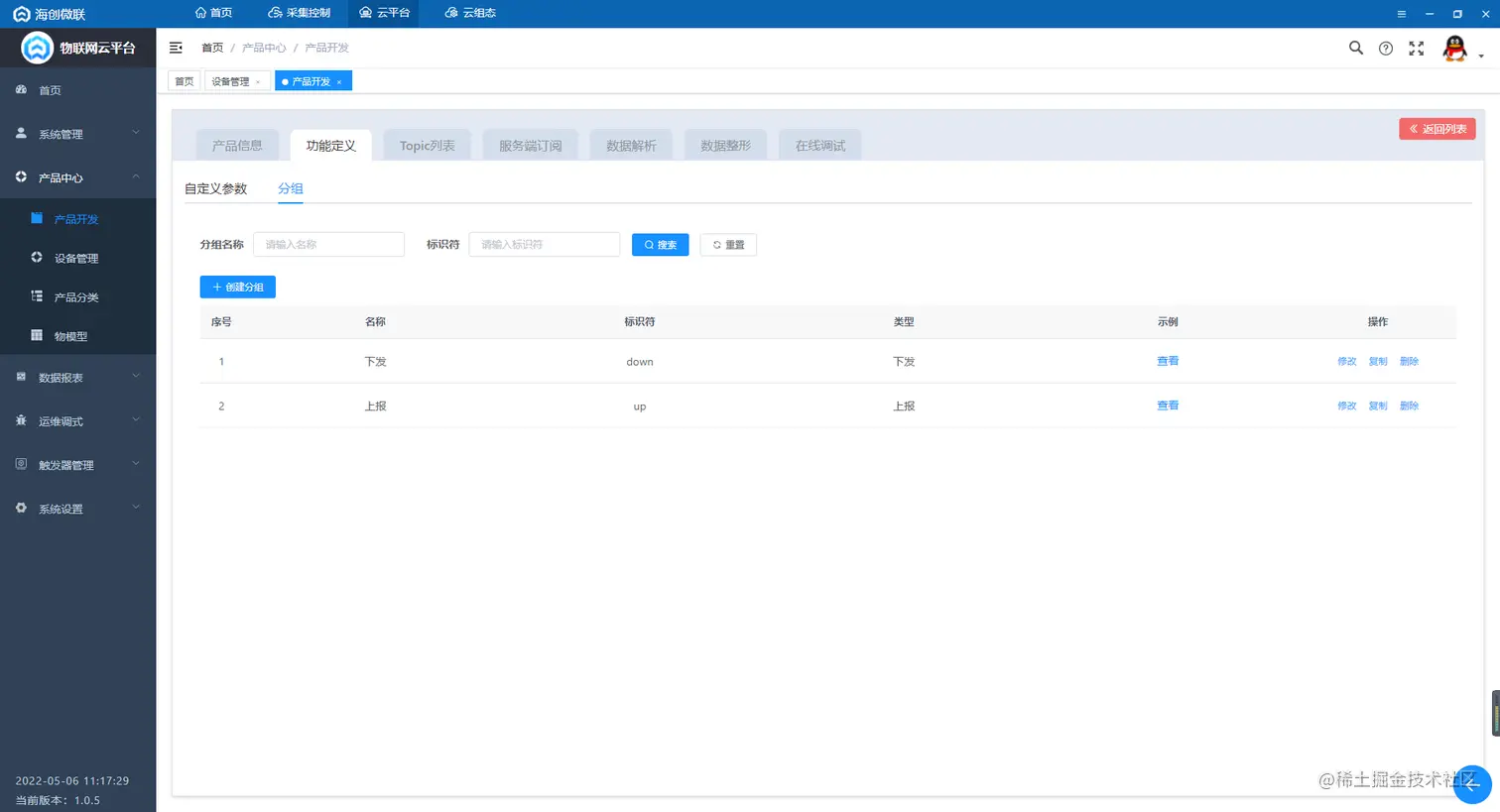Click the 重置 reset button

728,245
